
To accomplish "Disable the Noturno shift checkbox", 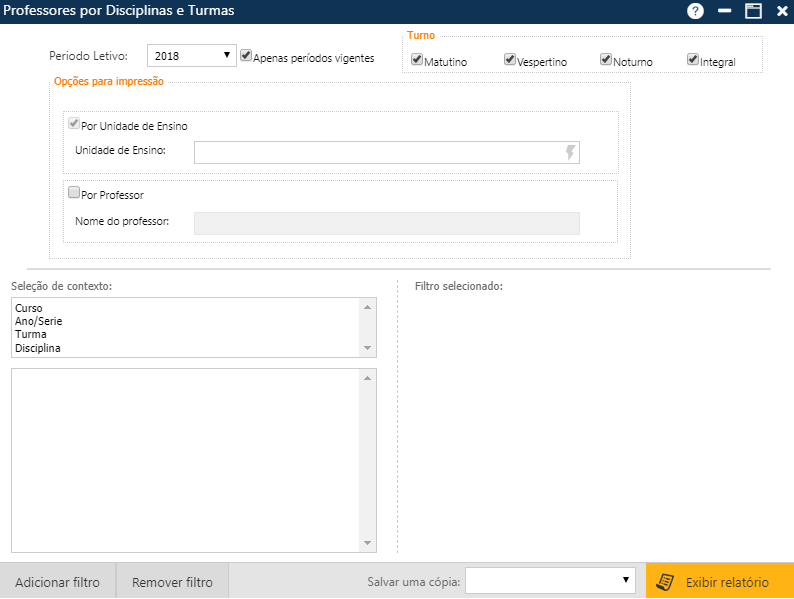I will [x=606, y=60].
